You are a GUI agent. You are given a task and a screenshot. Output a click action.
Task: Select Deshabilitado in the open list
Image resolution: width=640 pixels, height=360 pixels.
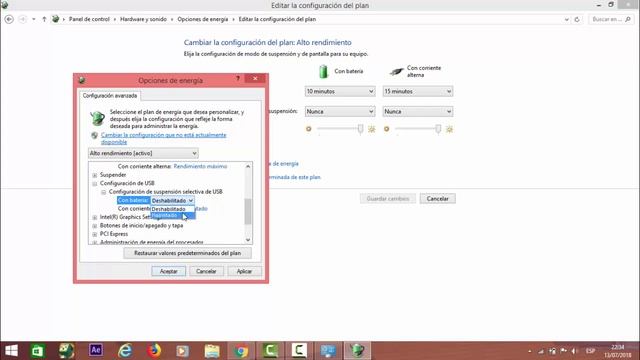coord(173,209)
